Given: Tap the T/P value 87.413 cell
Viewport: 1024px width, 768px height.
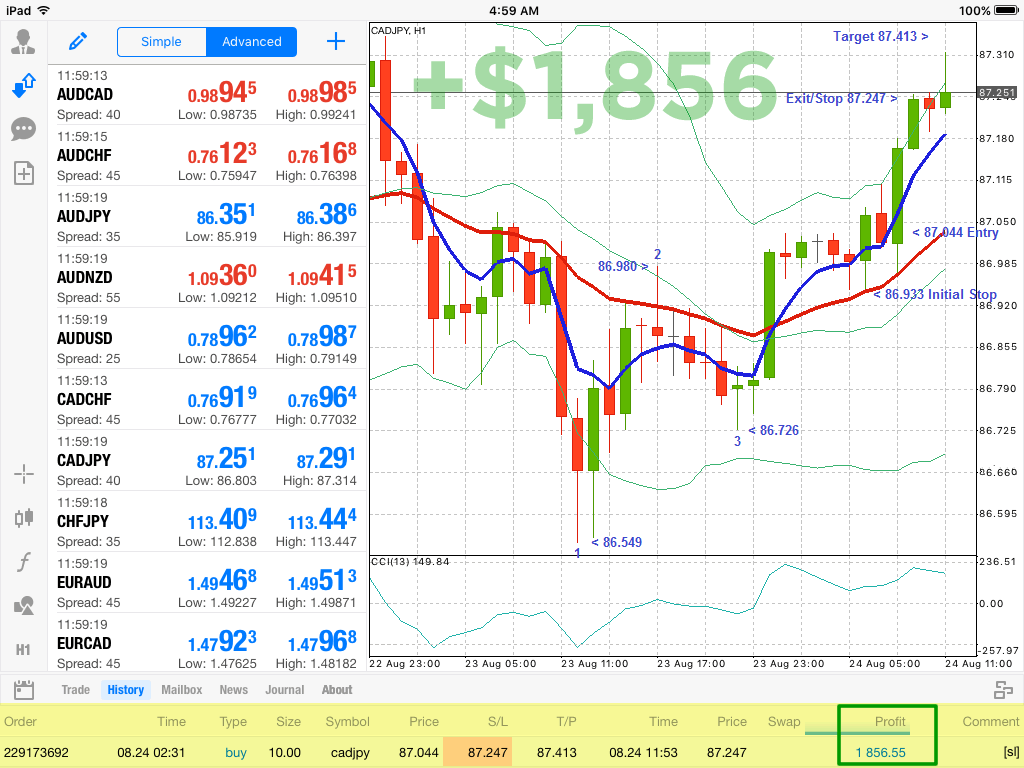Looking at the screenshot, I should tap(556, 752).
